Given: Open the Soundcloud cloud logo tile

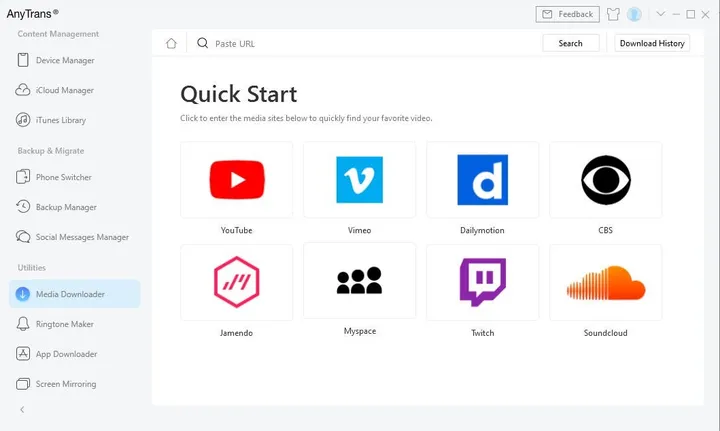Looking at the screenshot, I should [x=606, y=282].
